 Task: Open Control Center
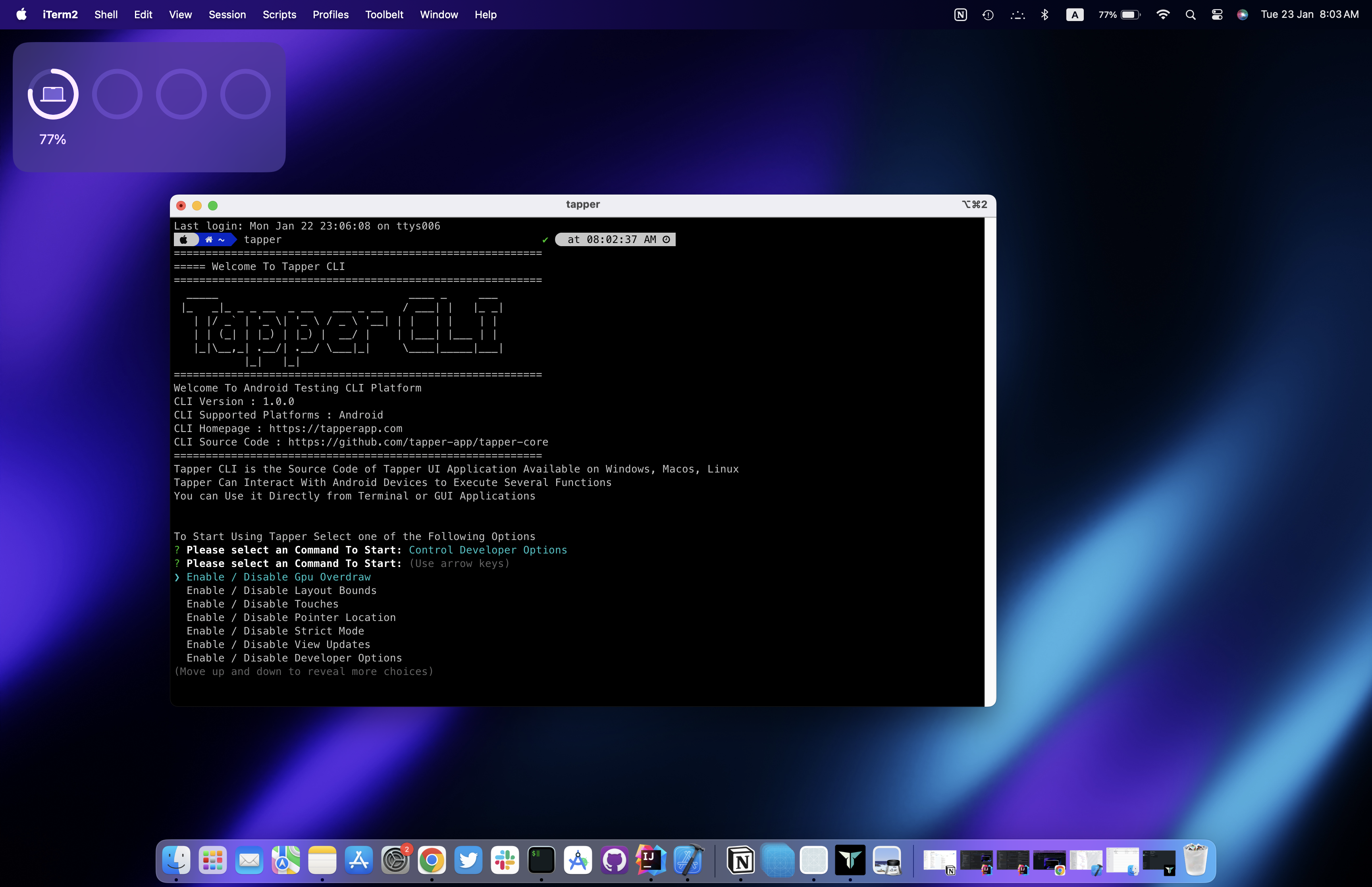pos(1216,14)
